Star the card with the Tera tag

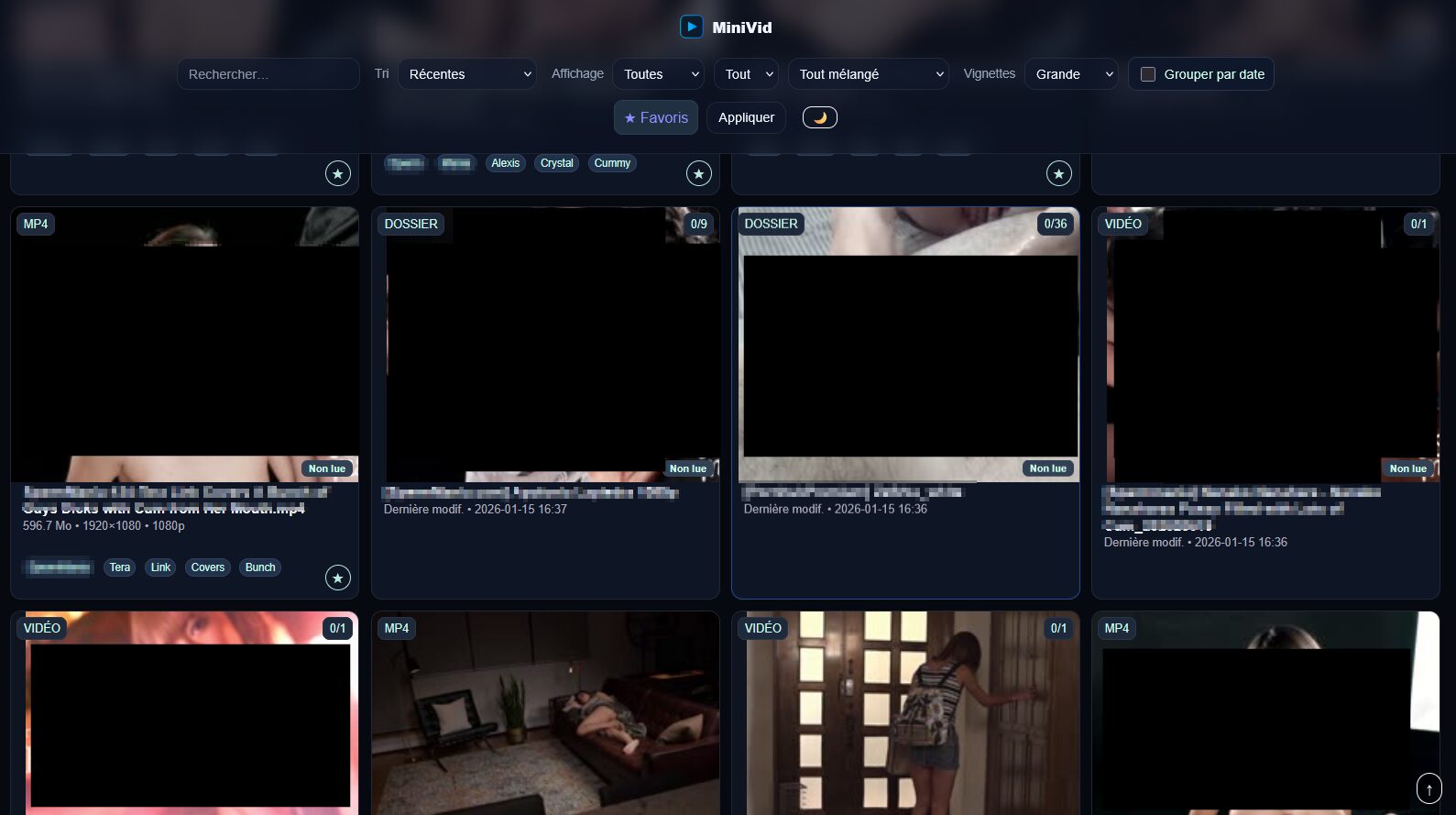point(338,578)
